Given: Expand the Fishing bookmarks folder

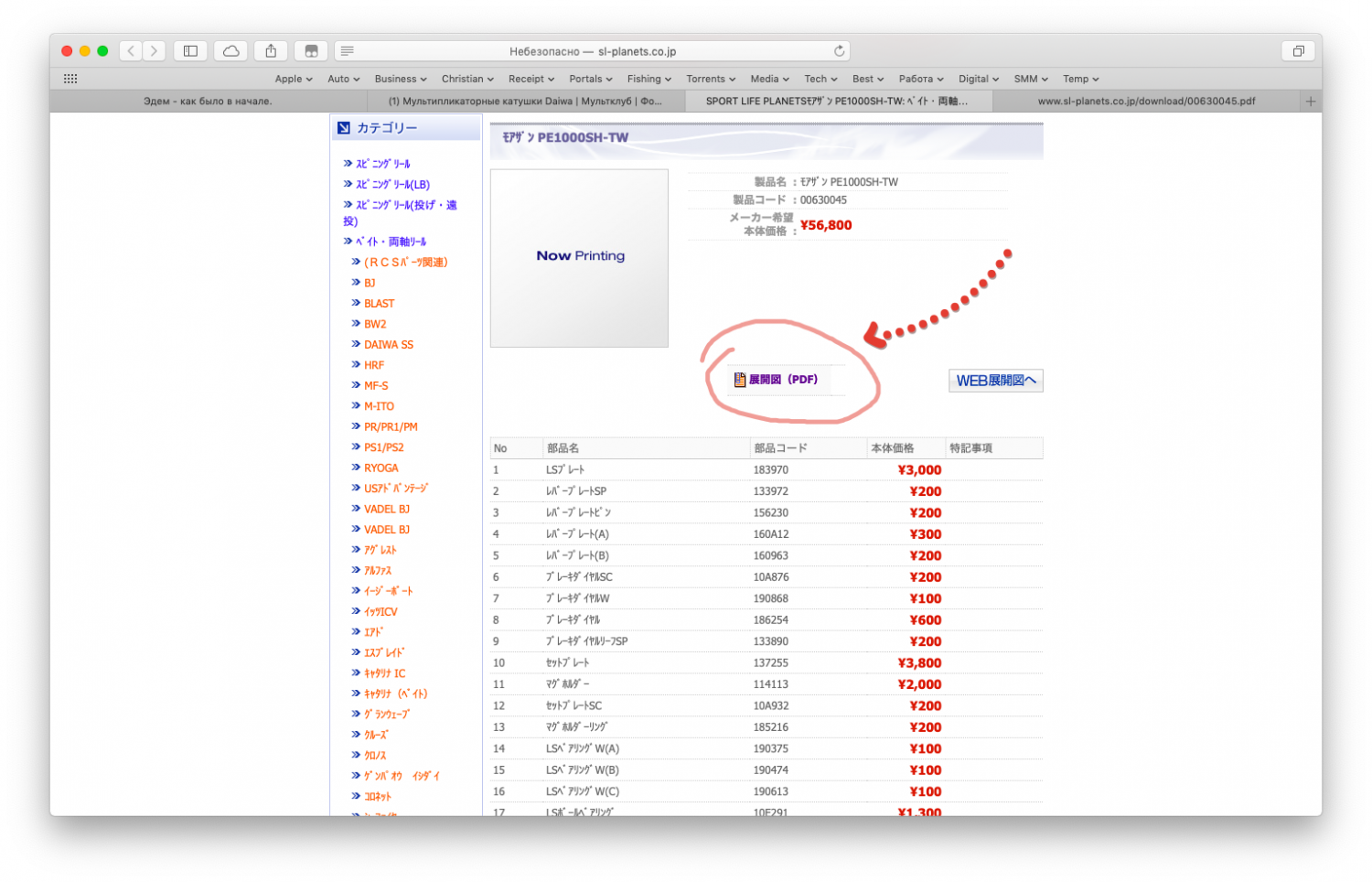Looking at the screenshot, I should tap(649, 79).
